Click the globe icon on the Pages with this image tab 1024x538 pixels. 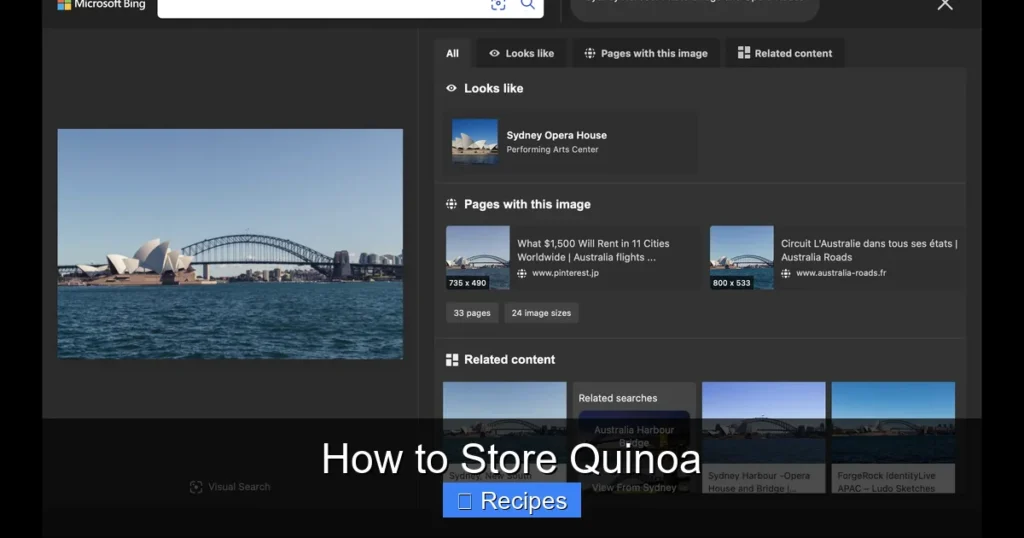pyautogui.click(x=590, y=54)
